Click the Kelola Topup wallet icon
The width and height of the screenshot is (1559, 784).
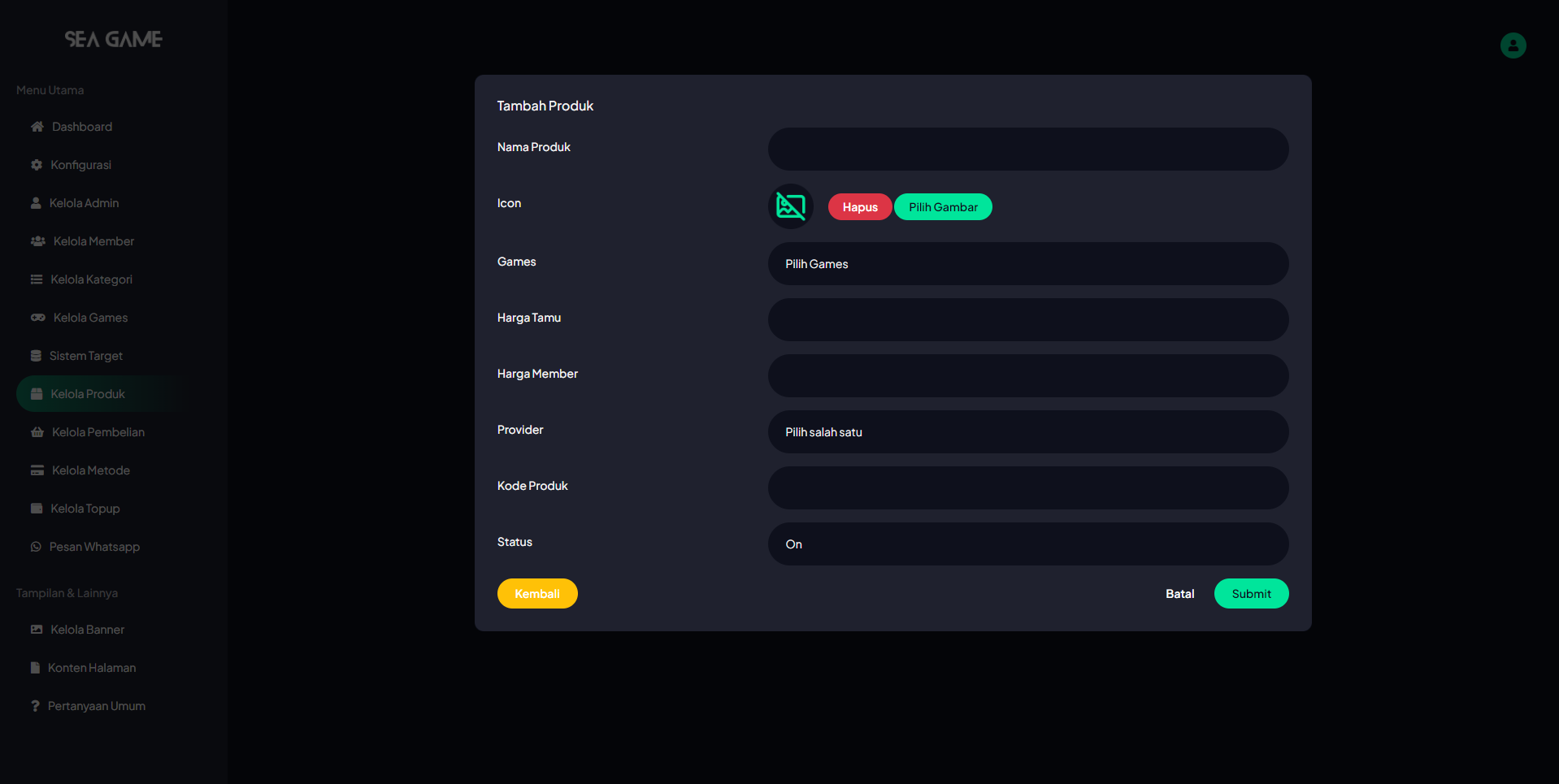(37, 509)
